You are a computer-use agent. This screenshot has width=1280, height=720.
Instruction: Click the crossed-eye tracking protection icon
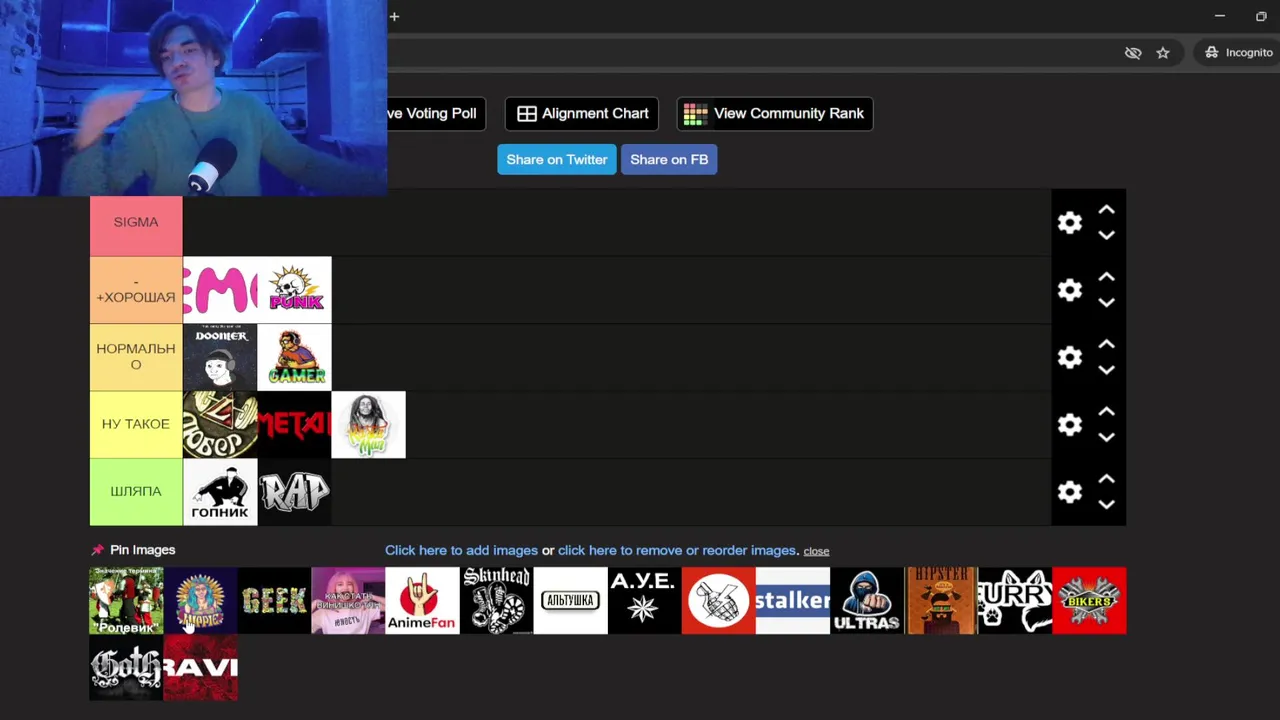click(1133, 53)
